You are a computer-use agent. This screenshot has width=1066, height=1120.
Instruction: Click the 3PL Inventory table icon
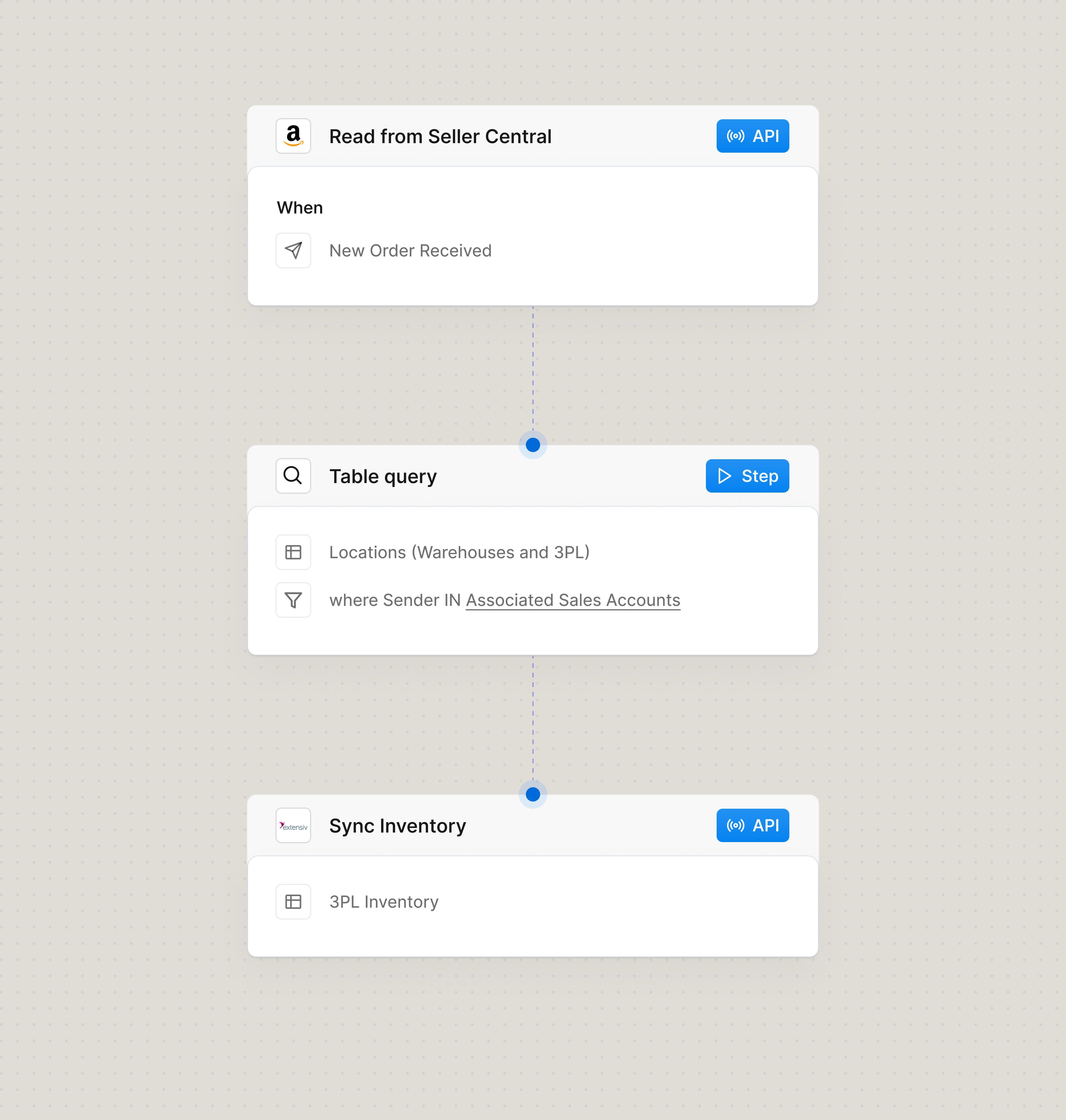(293, 902)
